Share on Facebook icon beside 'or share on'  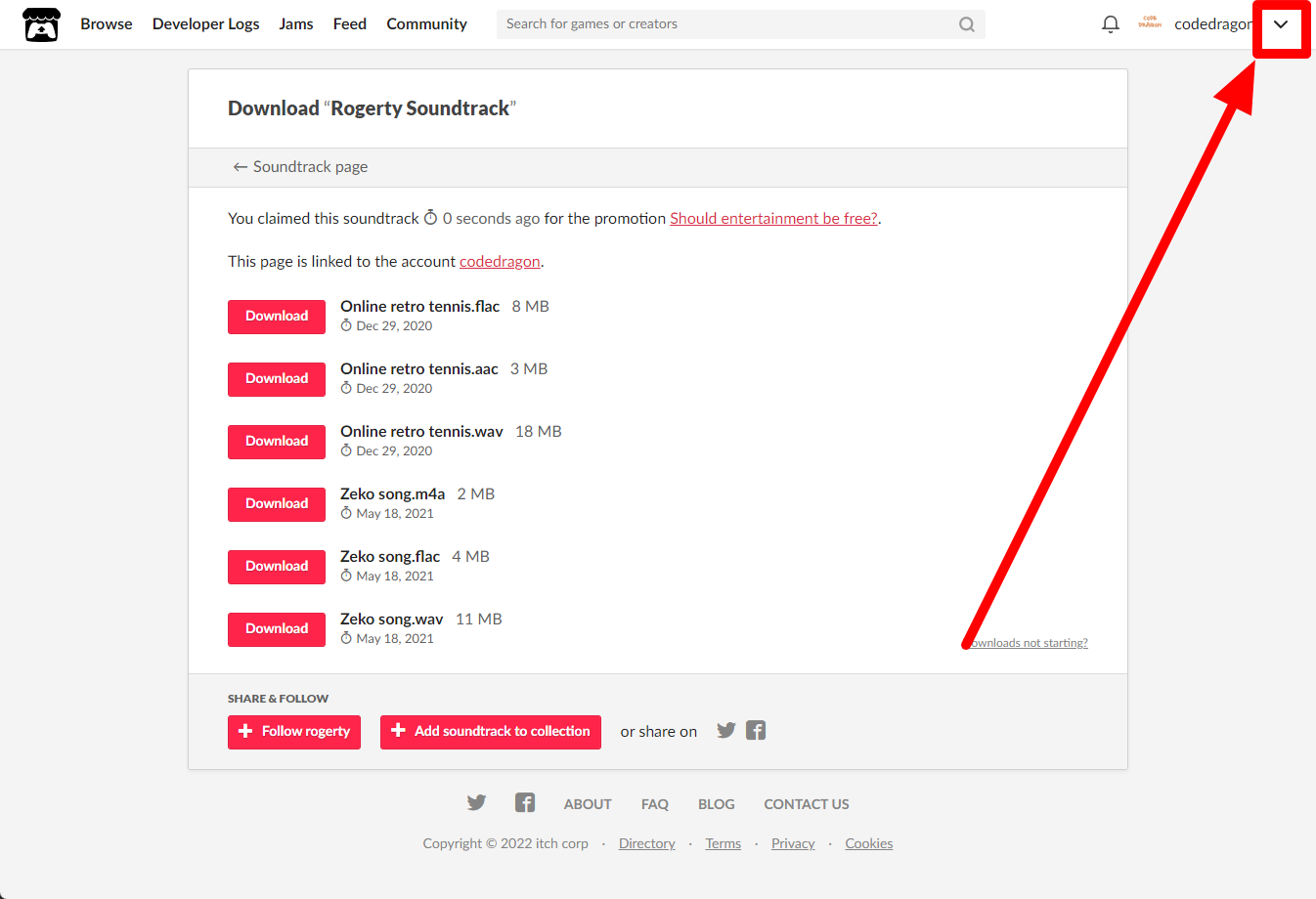click(756, 731)
